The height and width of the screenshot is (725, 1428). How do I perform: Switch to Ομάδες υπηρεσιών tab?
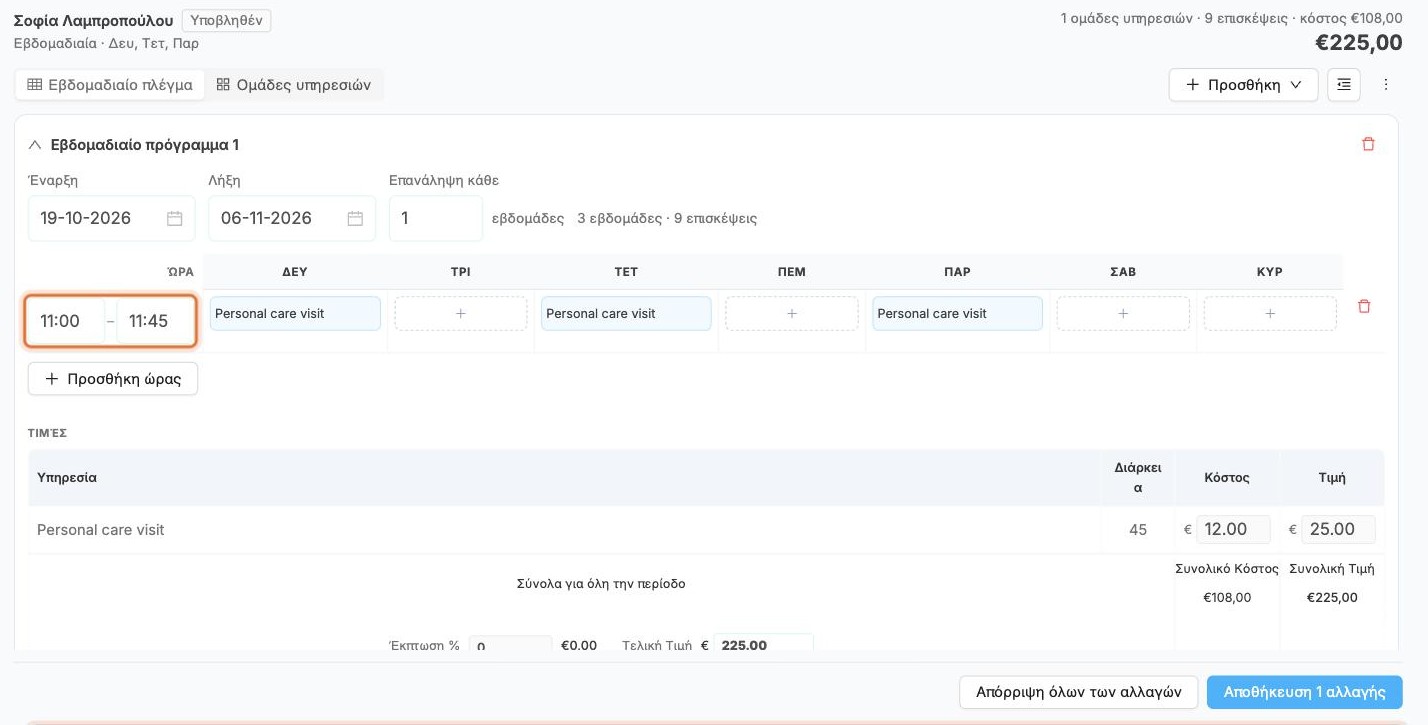pyautogui.click(x=294, y=85)
